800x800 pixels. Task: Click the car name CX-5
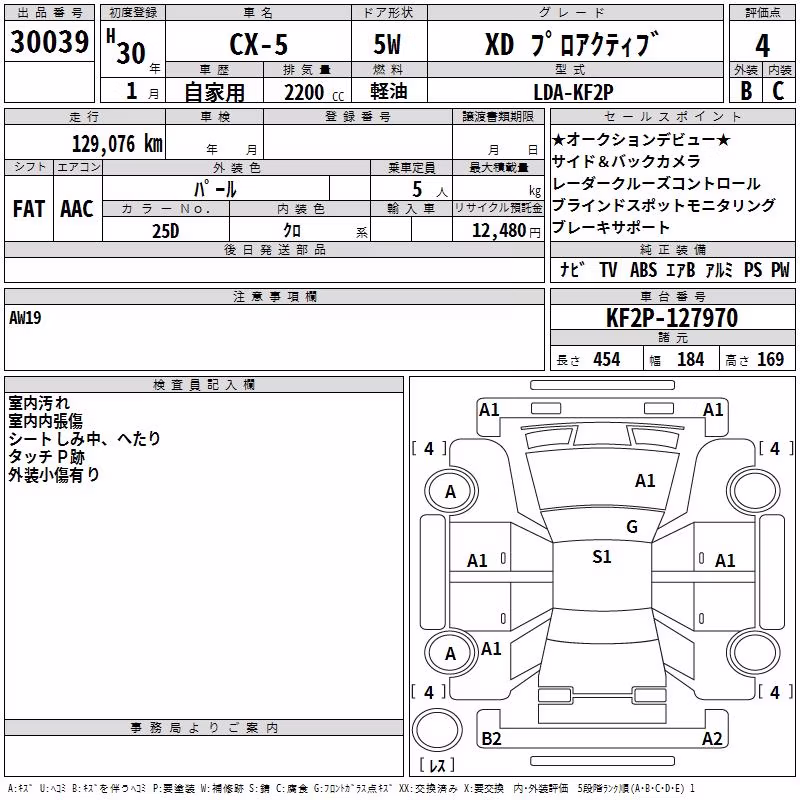[259, 44]
